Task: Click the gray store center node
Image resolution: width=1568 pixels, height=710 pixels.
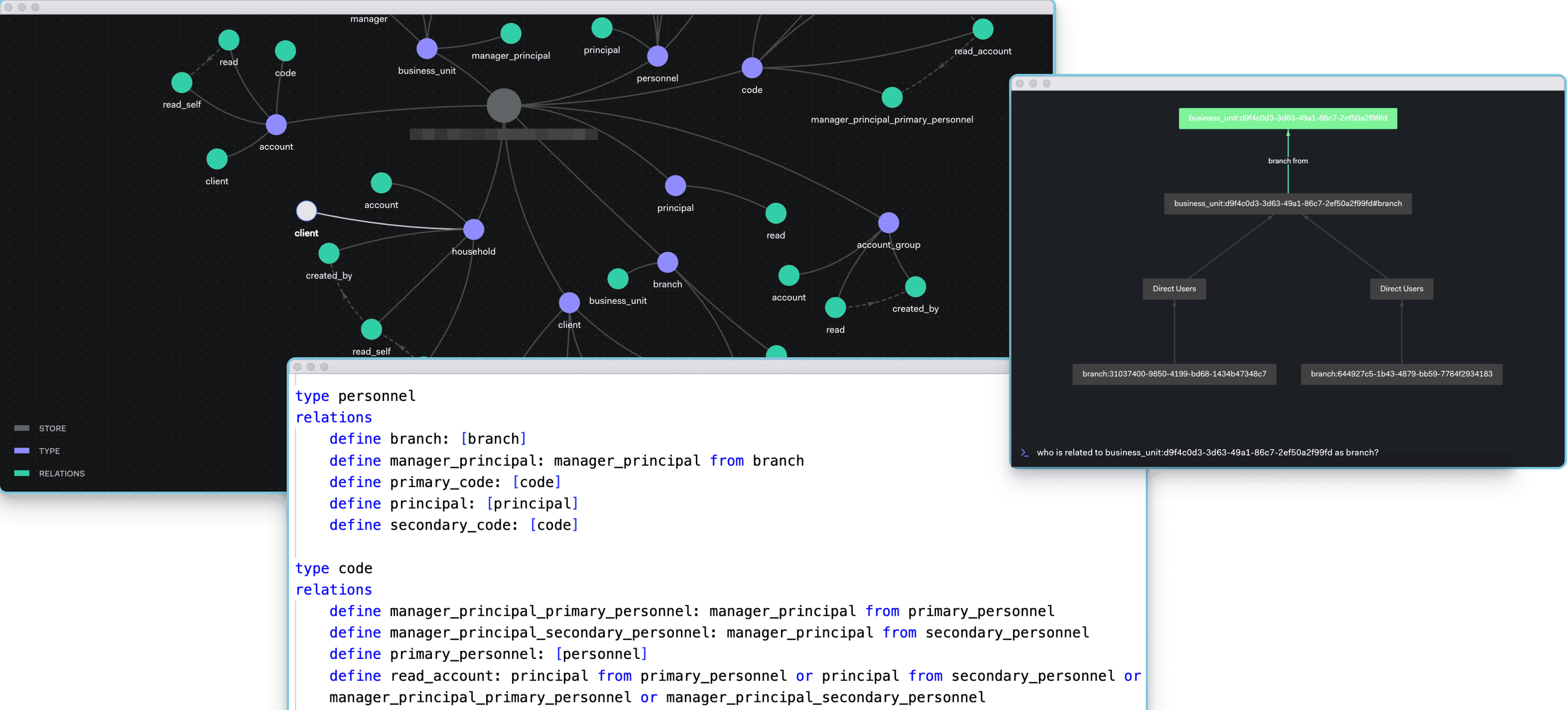Action: (x=503, y=105)
